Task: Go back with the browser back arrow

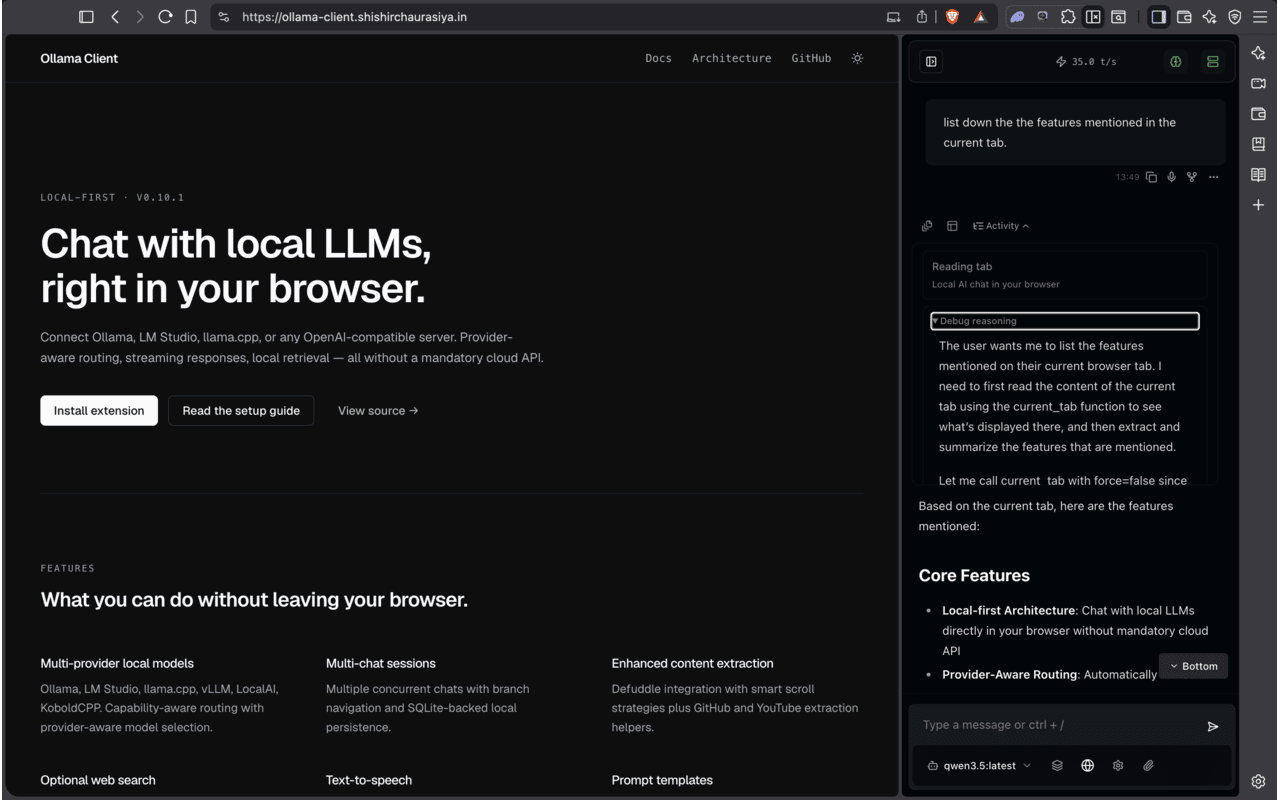Action: pyautogui.click(x=114, y=17)
